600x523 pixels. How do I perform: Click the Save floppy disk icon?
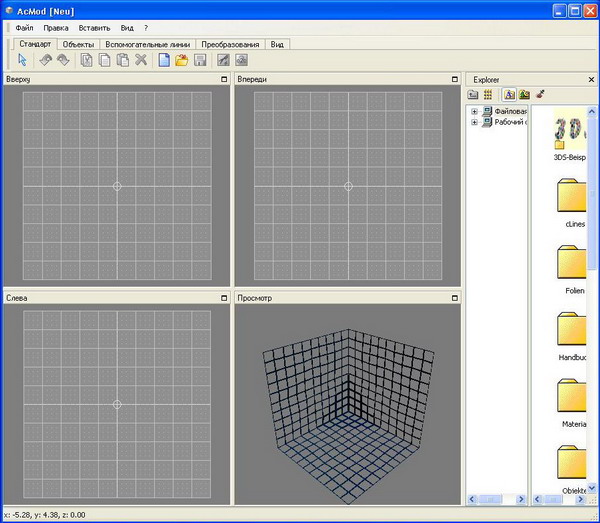point(200,61)
